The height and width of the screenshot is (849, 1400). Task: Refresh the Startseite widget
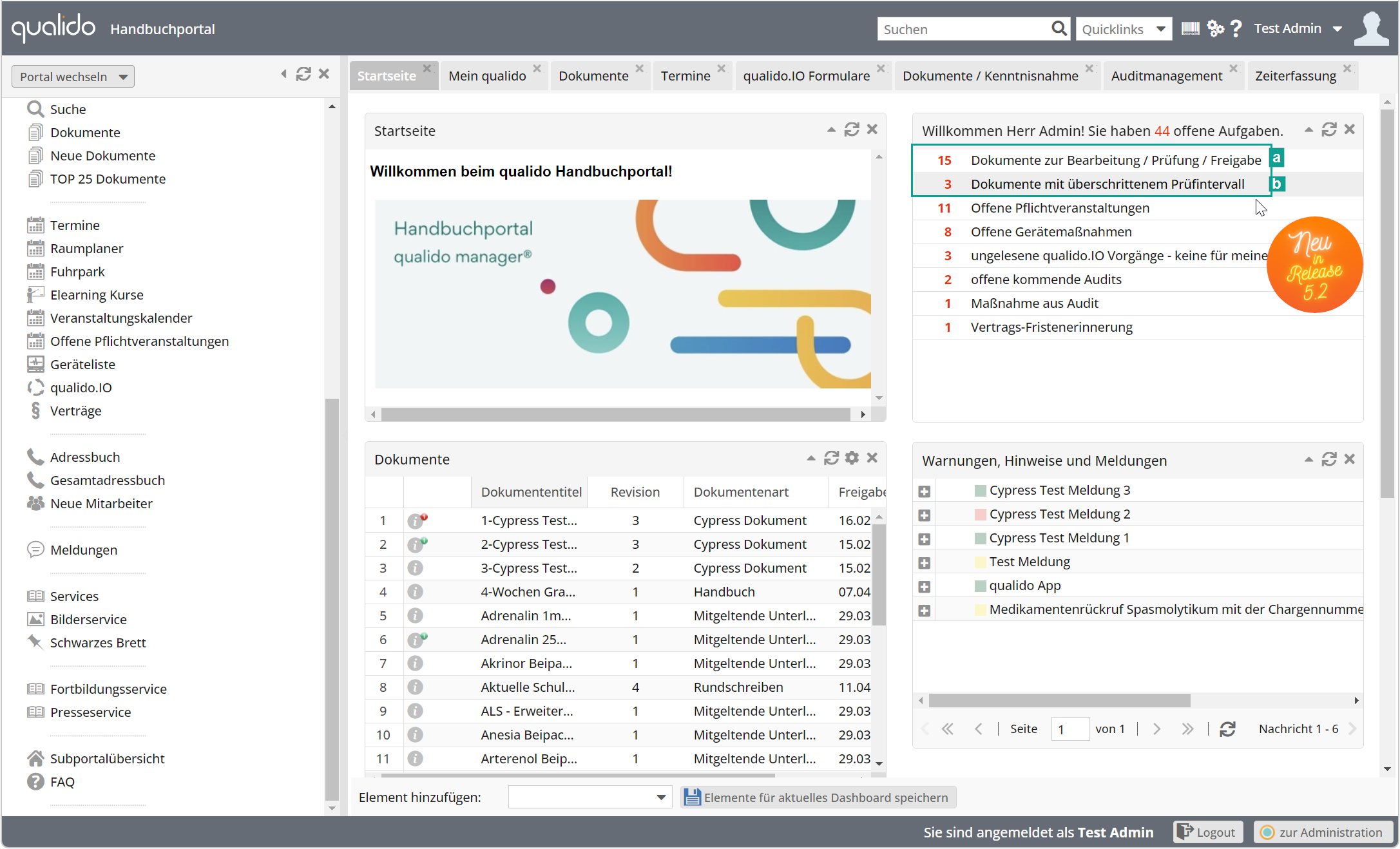pyautogui.click(x=852, y=129)
